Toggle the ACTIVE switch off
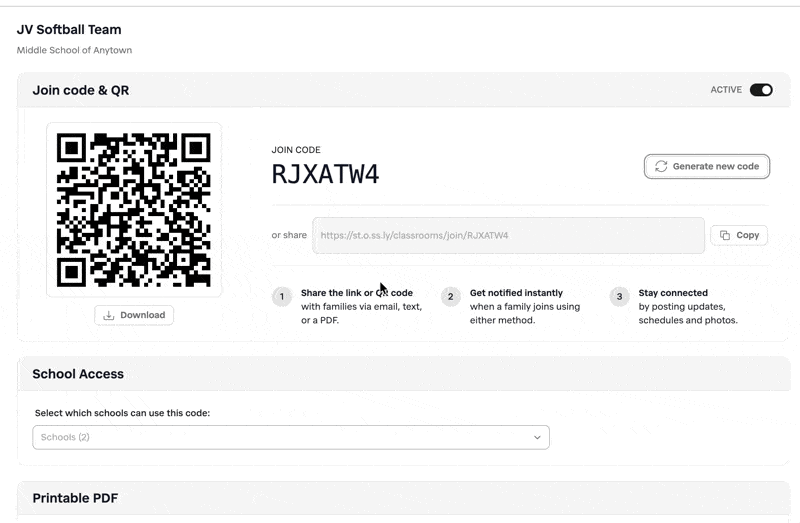The height and width of the screenshot is (523, 800). coord(761,90)
